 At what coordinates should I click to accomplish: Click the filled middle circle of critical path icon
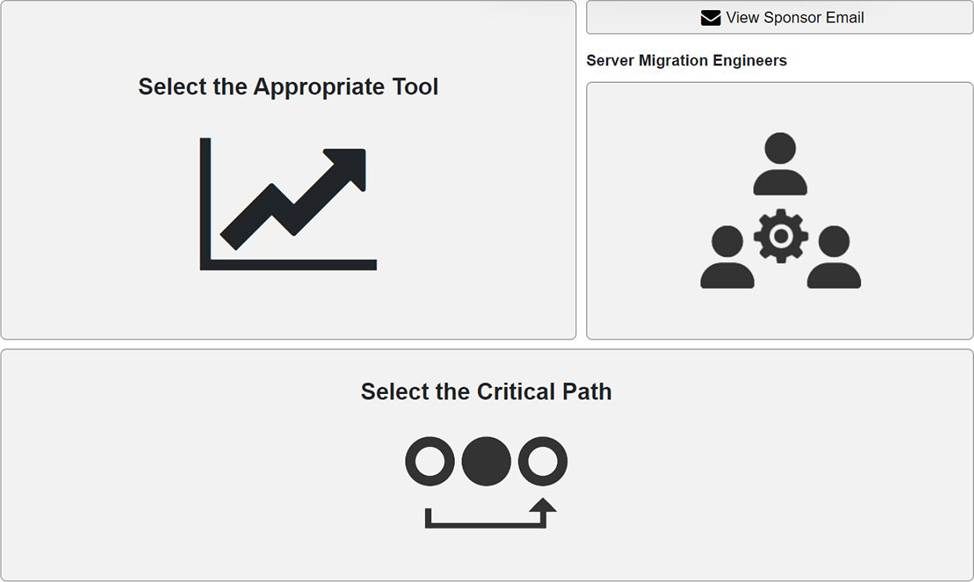point(486,462)
